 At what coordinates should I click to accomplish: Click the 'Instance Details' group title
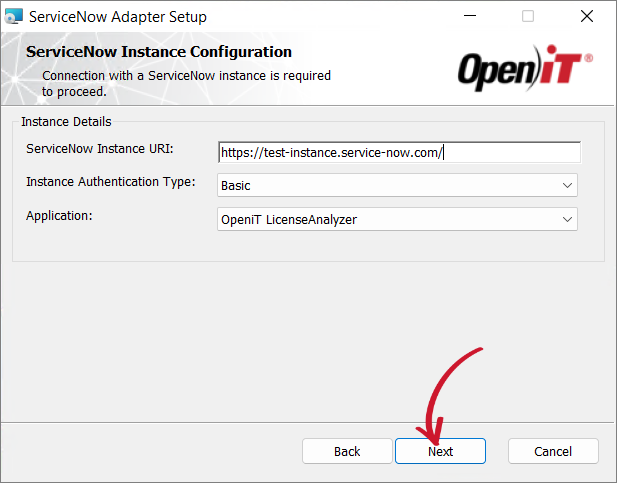66,122
